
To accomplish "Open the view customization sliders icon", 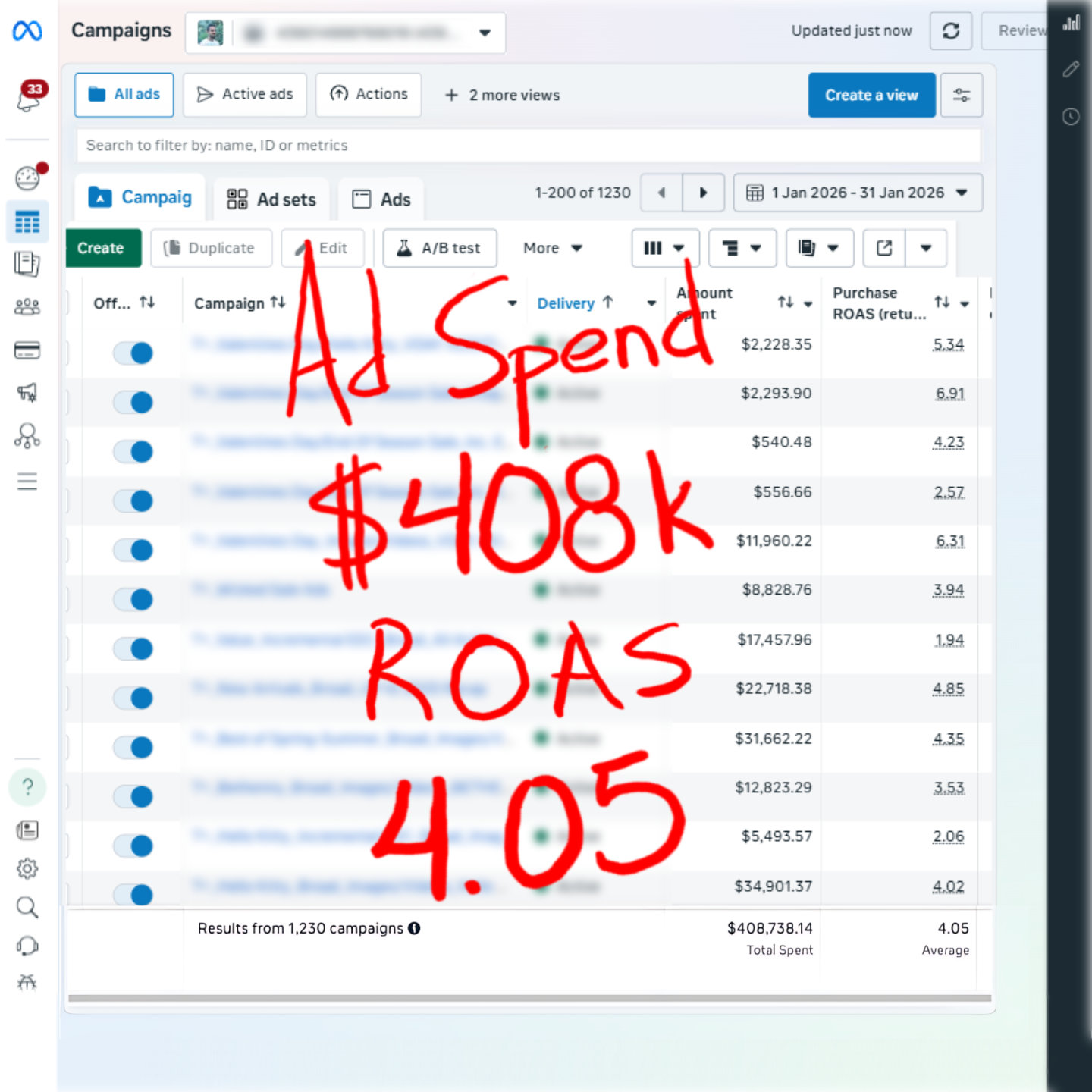I will coord(962,95).
